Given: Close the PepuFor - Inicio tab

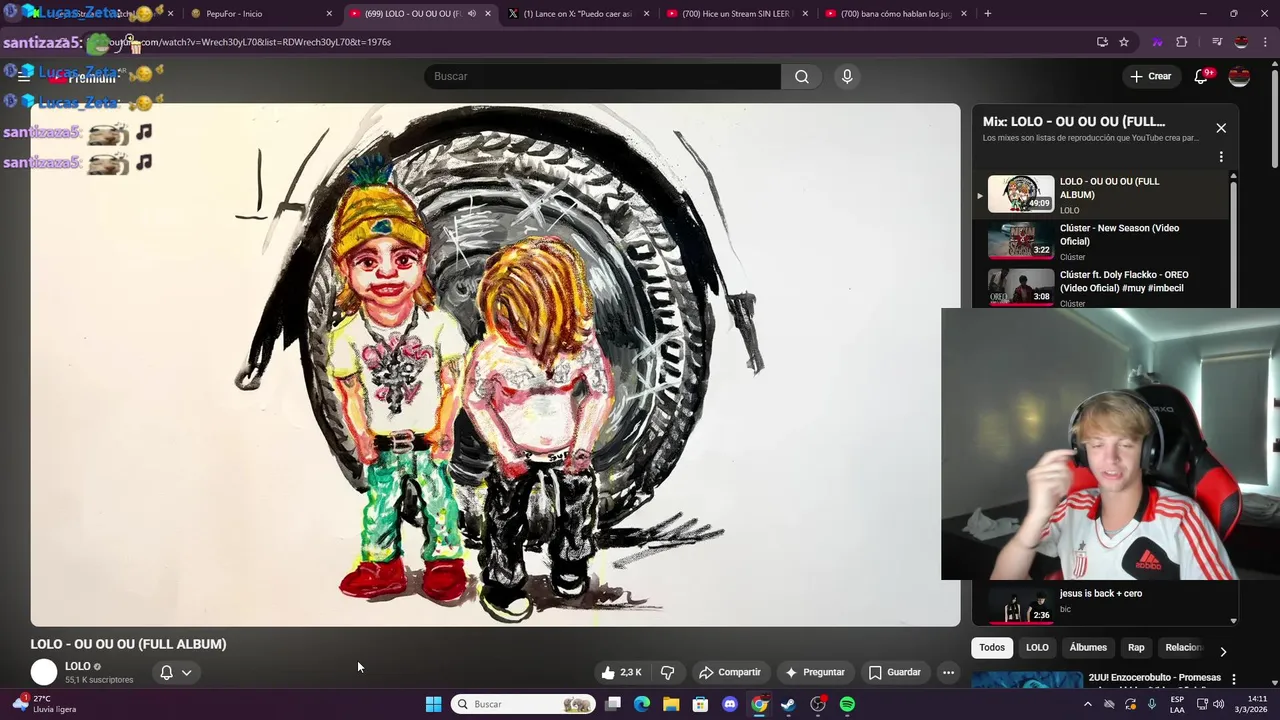Looking at the screenshot, I should (329, 14).
